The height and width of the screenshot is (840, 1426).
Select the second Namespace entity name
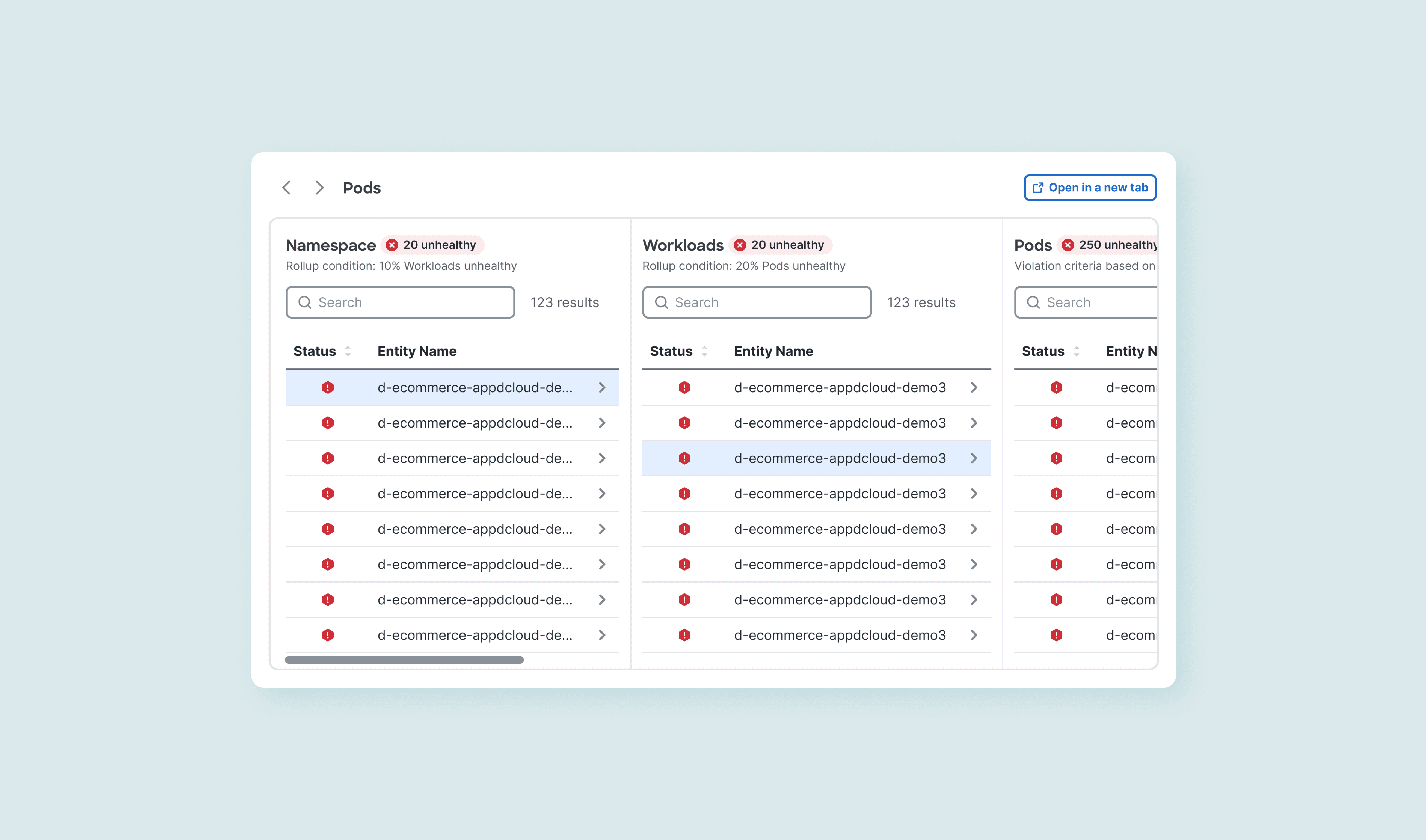475,423
